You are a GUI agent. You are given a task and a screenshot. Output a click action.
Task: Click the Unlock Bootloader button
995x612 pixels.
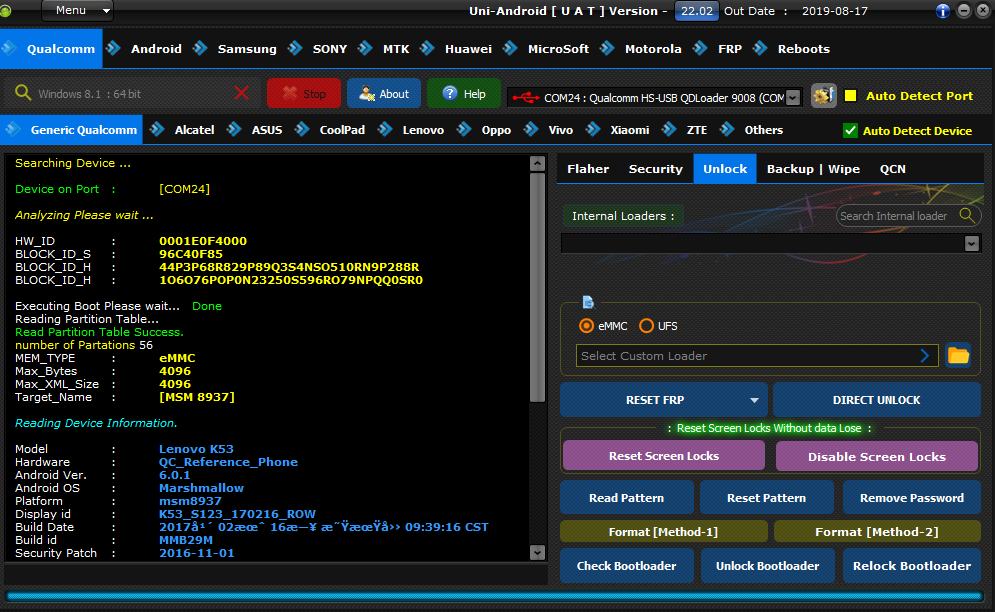[x=767, y=566]
